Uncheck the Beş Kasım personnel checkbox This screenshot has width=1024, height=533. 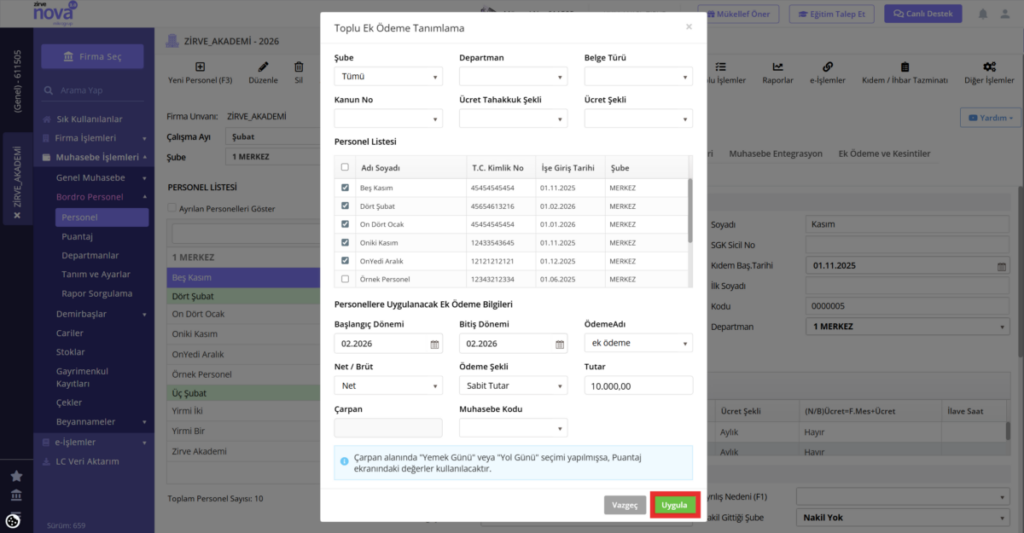345,187
